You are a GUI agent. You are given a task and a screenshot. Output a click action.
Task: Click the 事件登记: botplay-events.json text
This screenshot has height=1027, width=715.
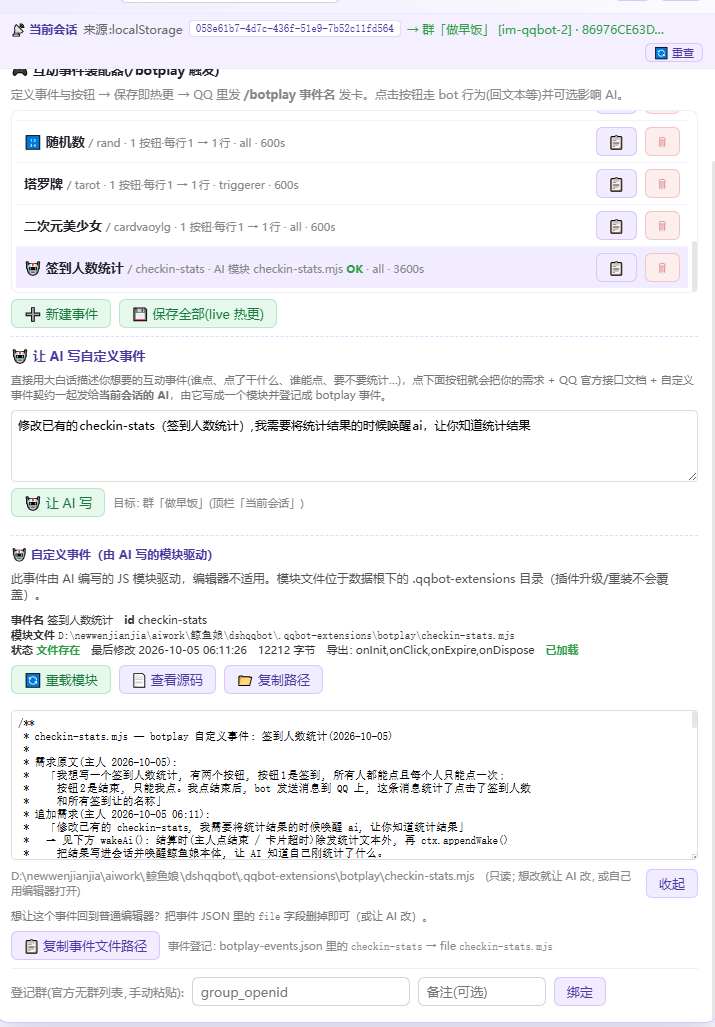[x=360, y=946]
